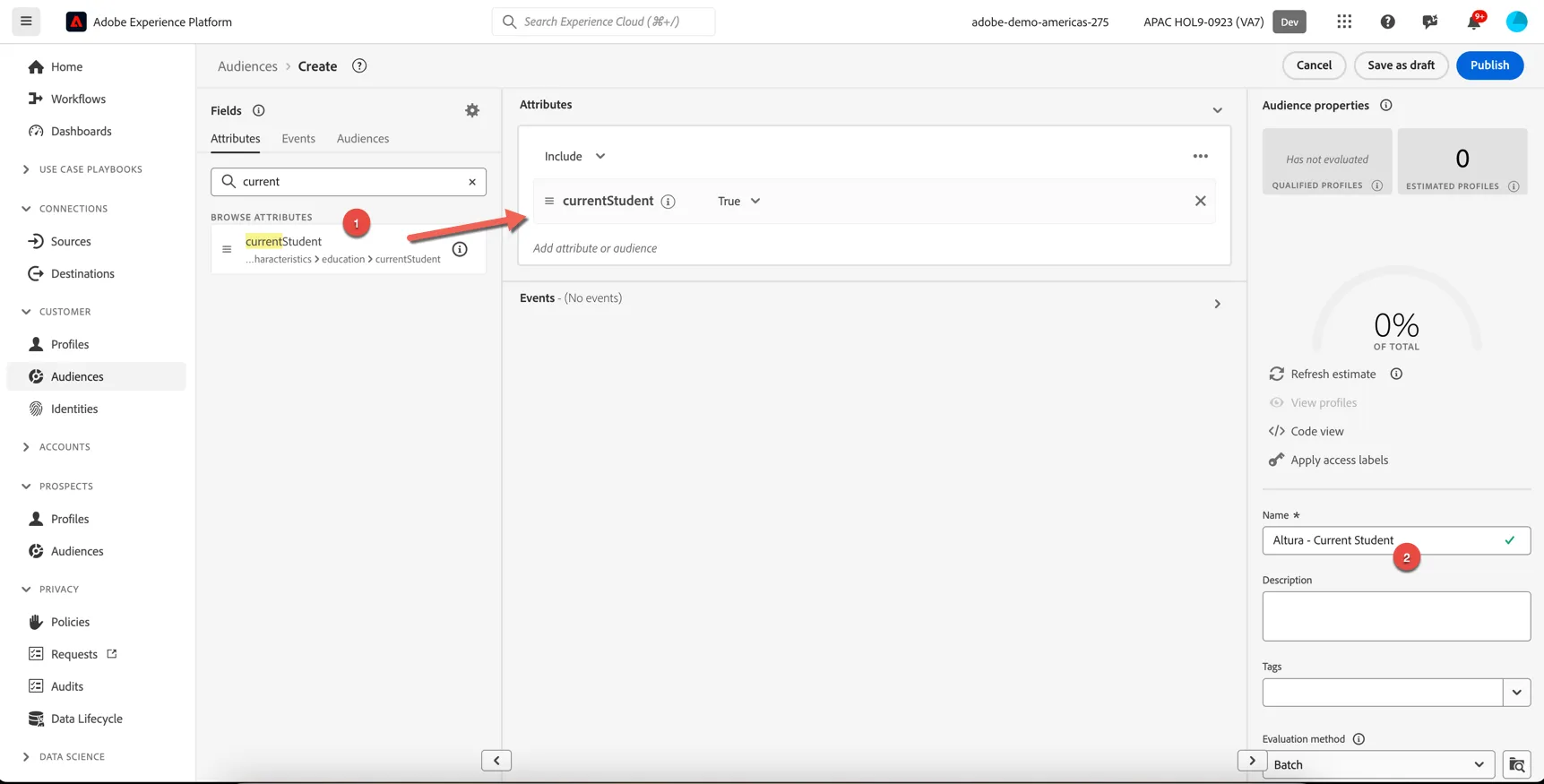The image size is (1544, 784).
Task: Open the Batch evaluation method dropdown
Action: point(1378,764)
